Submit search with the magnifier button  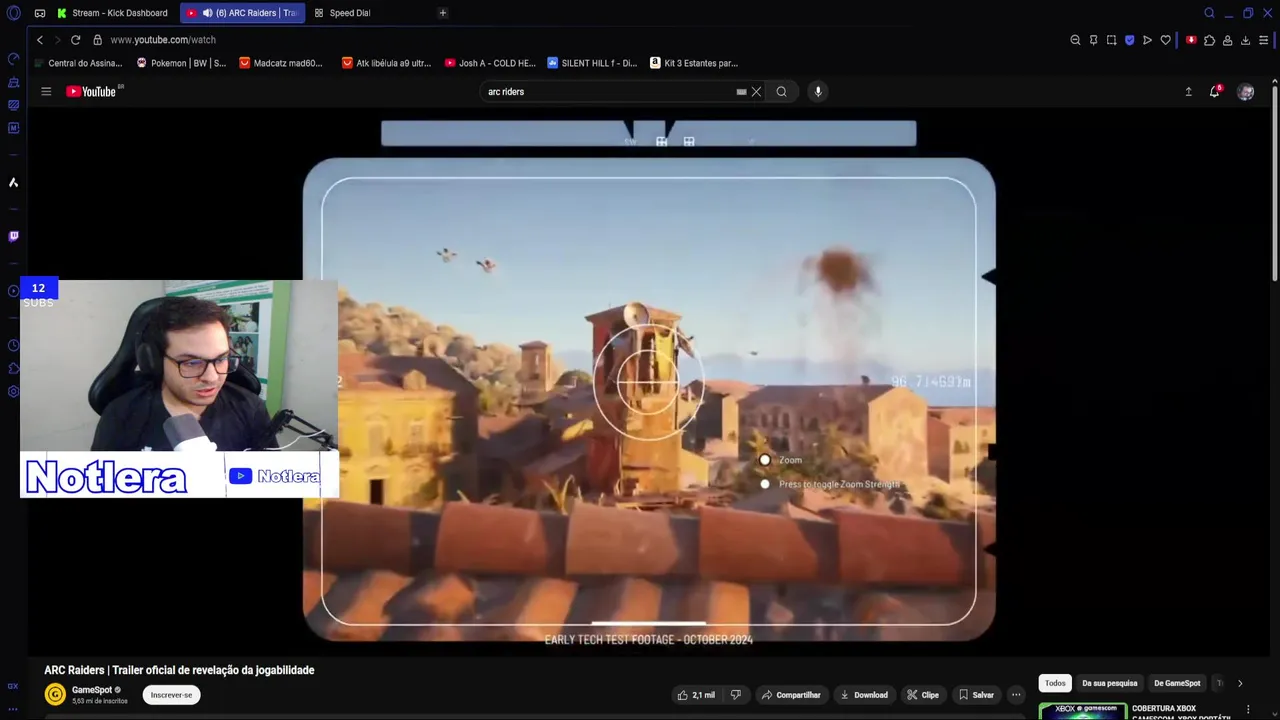pos(781,92)
